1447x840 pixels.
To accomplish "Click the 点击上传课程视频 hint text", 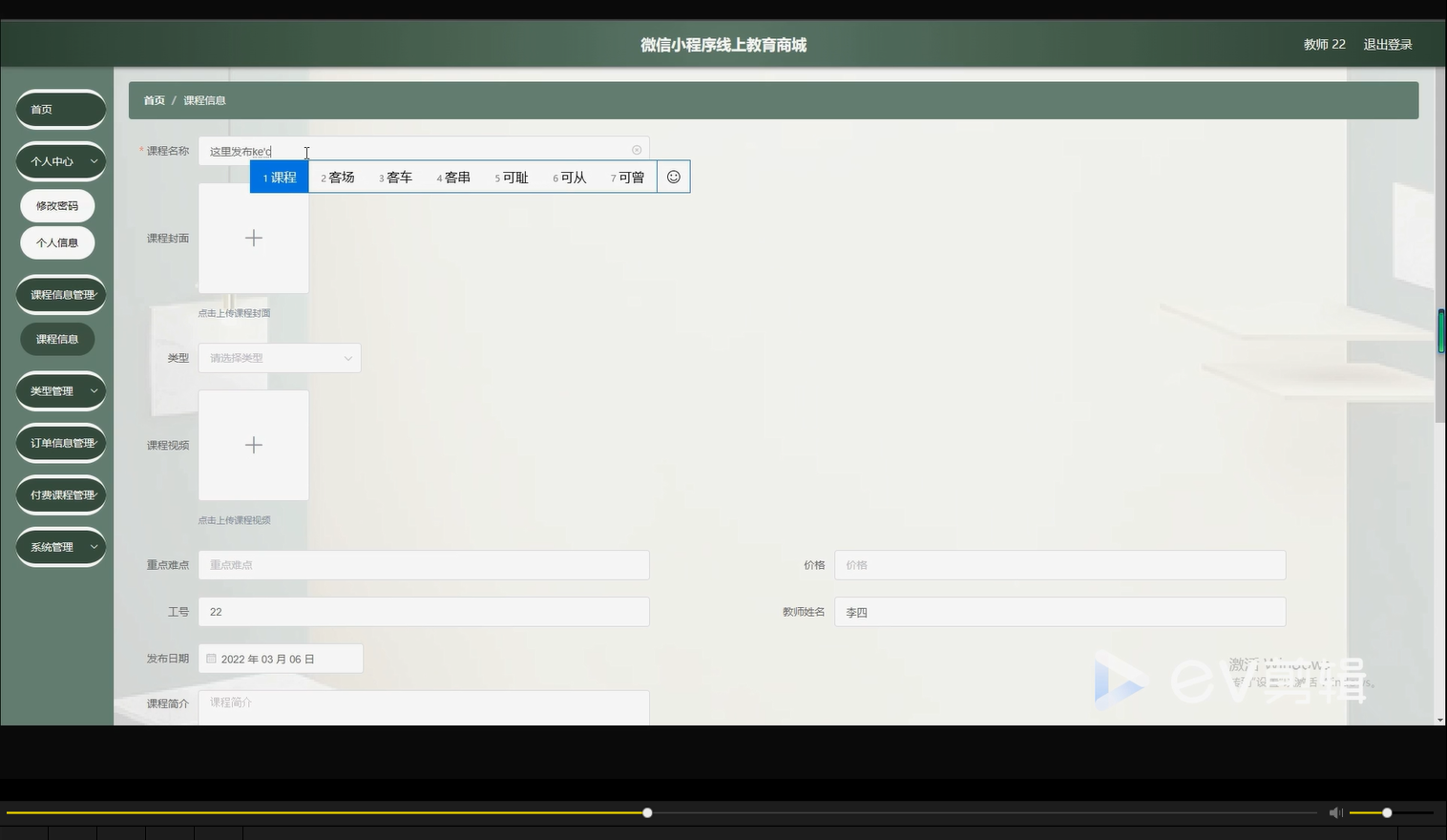I will click(x=235, y=520).
